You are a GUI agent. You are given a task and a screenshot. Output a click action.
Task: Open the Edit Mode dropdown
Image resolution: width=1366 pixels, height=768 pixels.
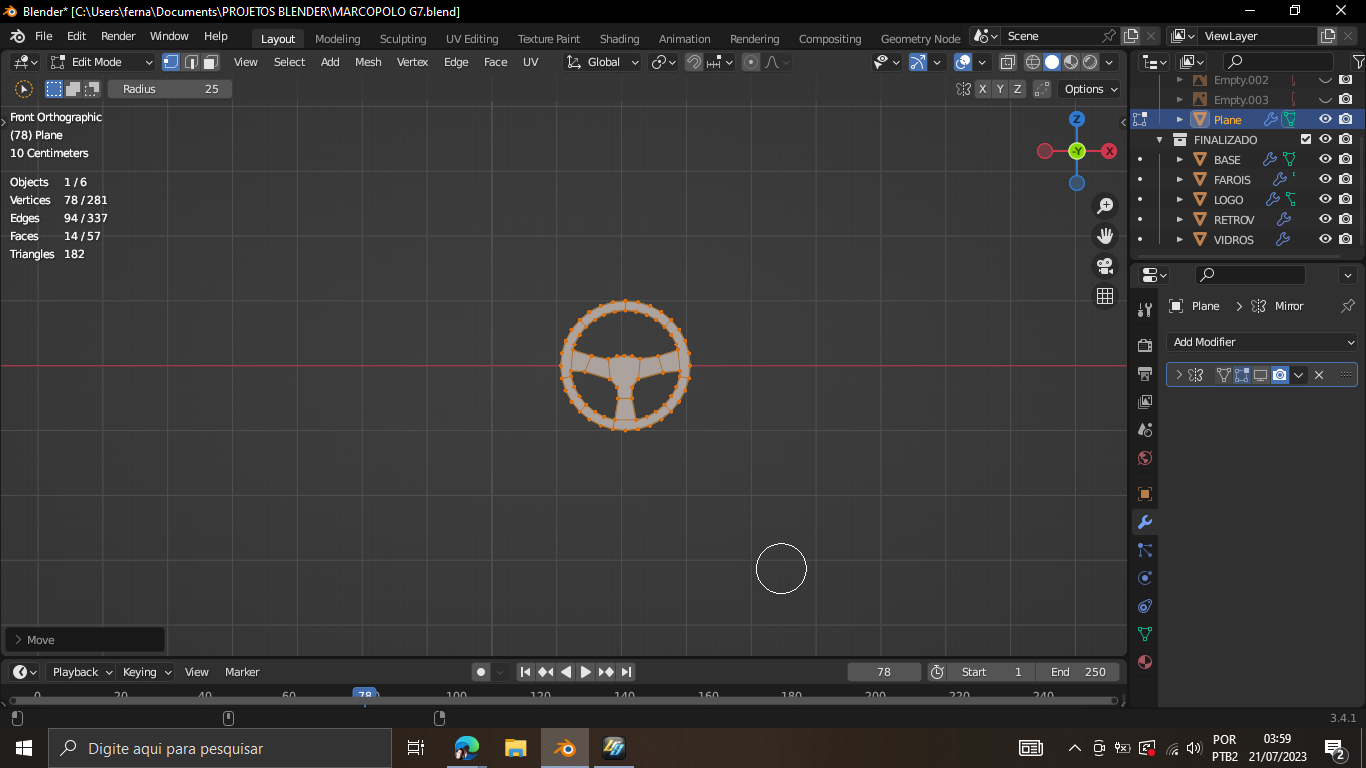[x=102, y=62]
